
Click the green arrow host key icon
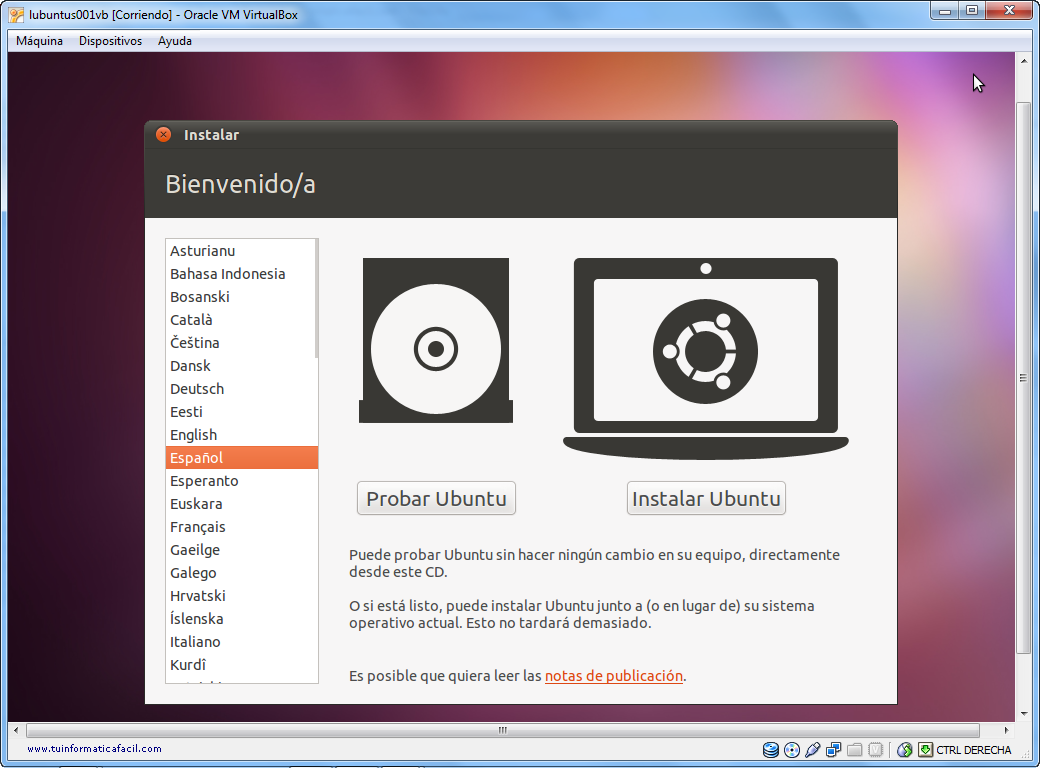coord(925,750)
